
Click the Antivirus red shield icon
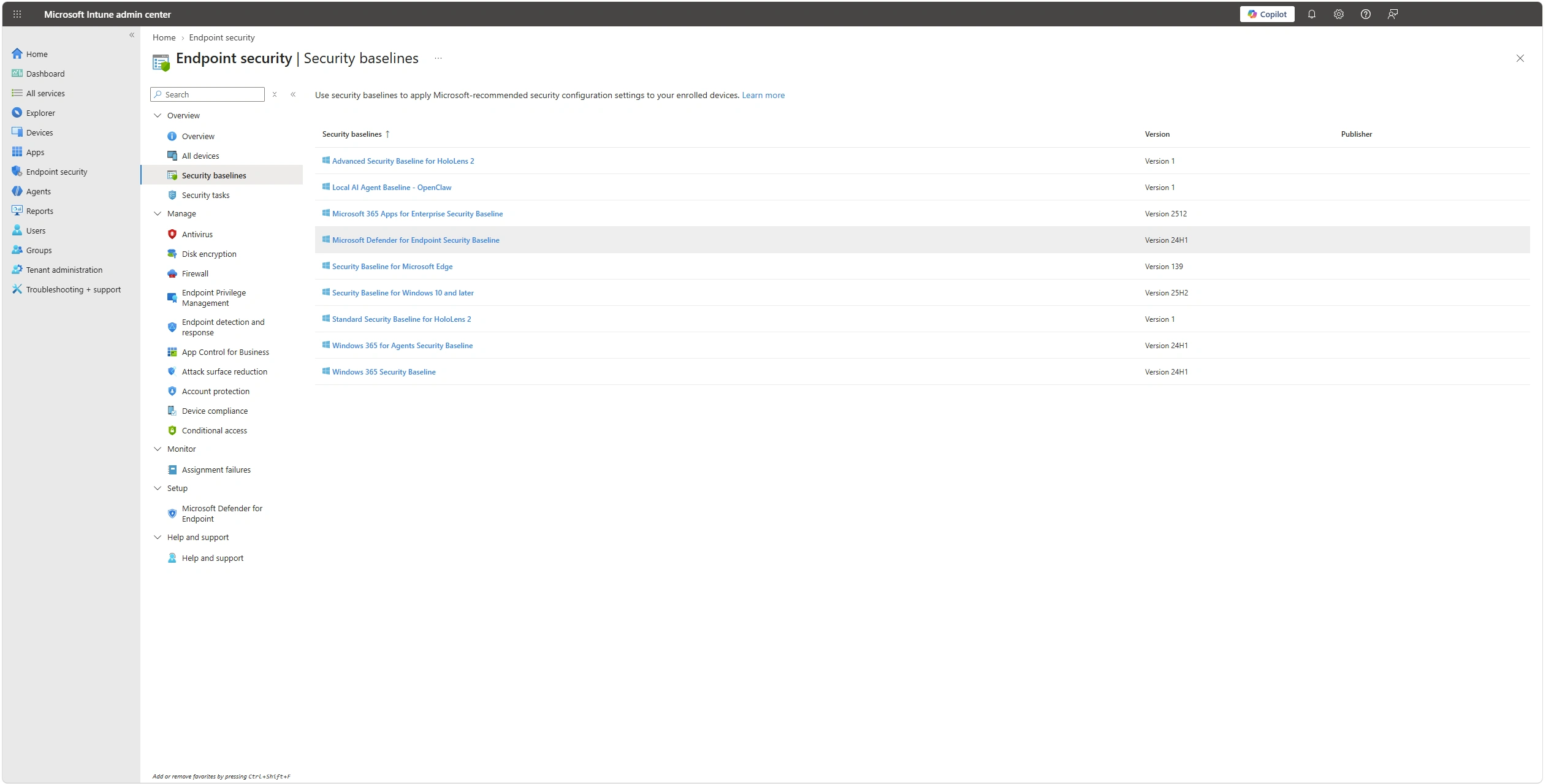click(172, 234)
